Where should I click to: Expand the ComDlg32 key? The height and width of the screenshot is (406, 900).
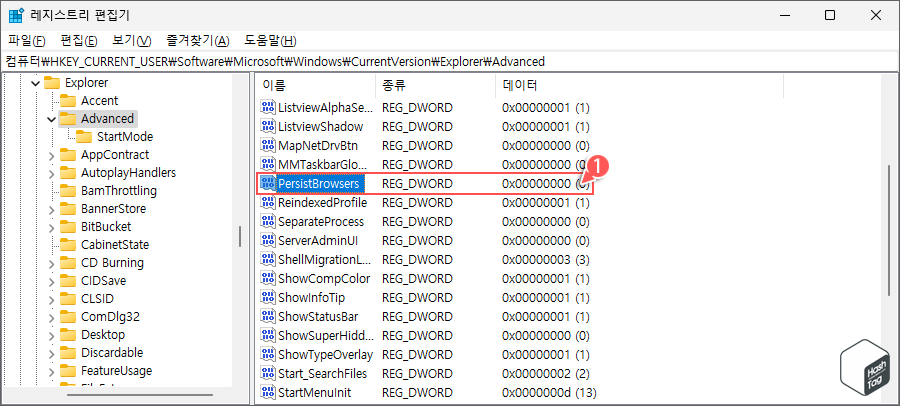coord(52,317)
